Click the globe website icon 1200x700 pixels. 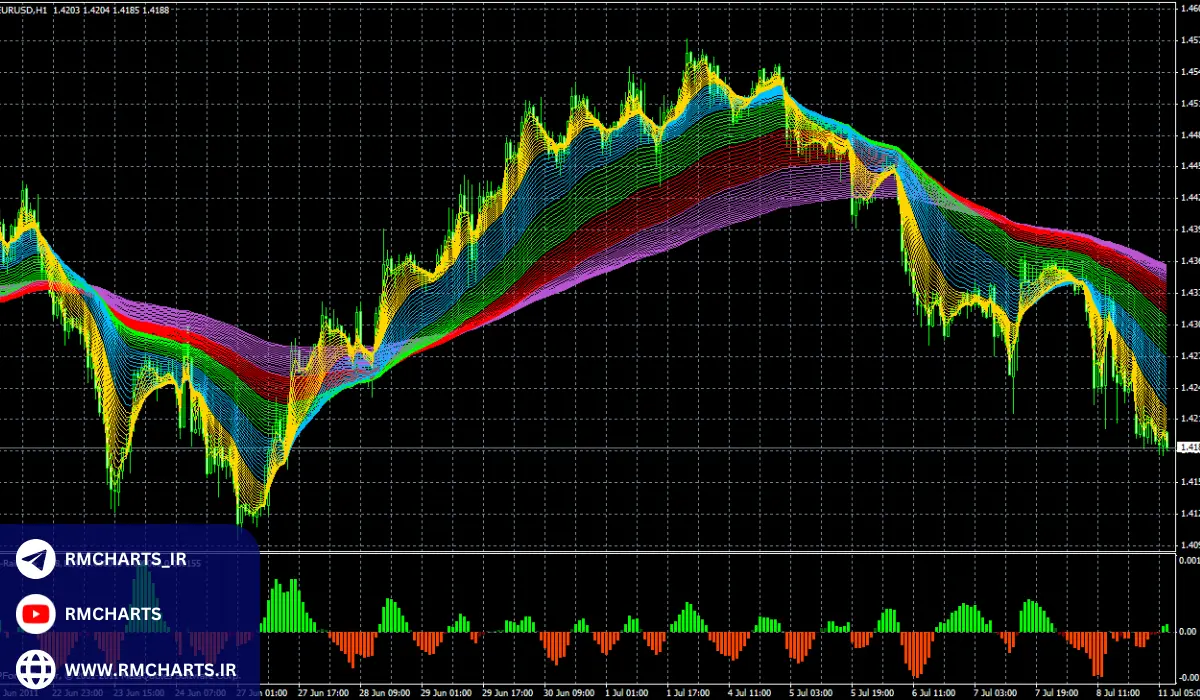tap(36, 667)
